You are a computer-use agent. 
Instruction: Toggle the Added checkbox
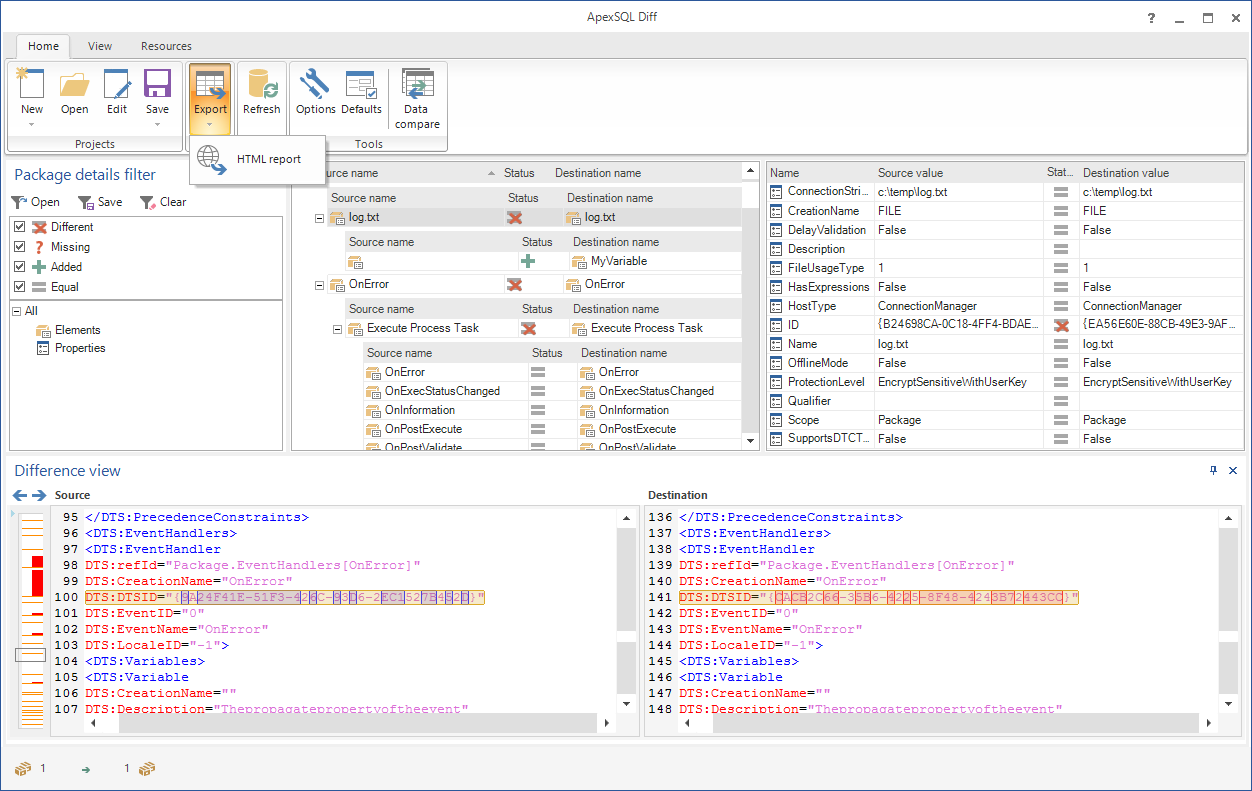[19, 267]
